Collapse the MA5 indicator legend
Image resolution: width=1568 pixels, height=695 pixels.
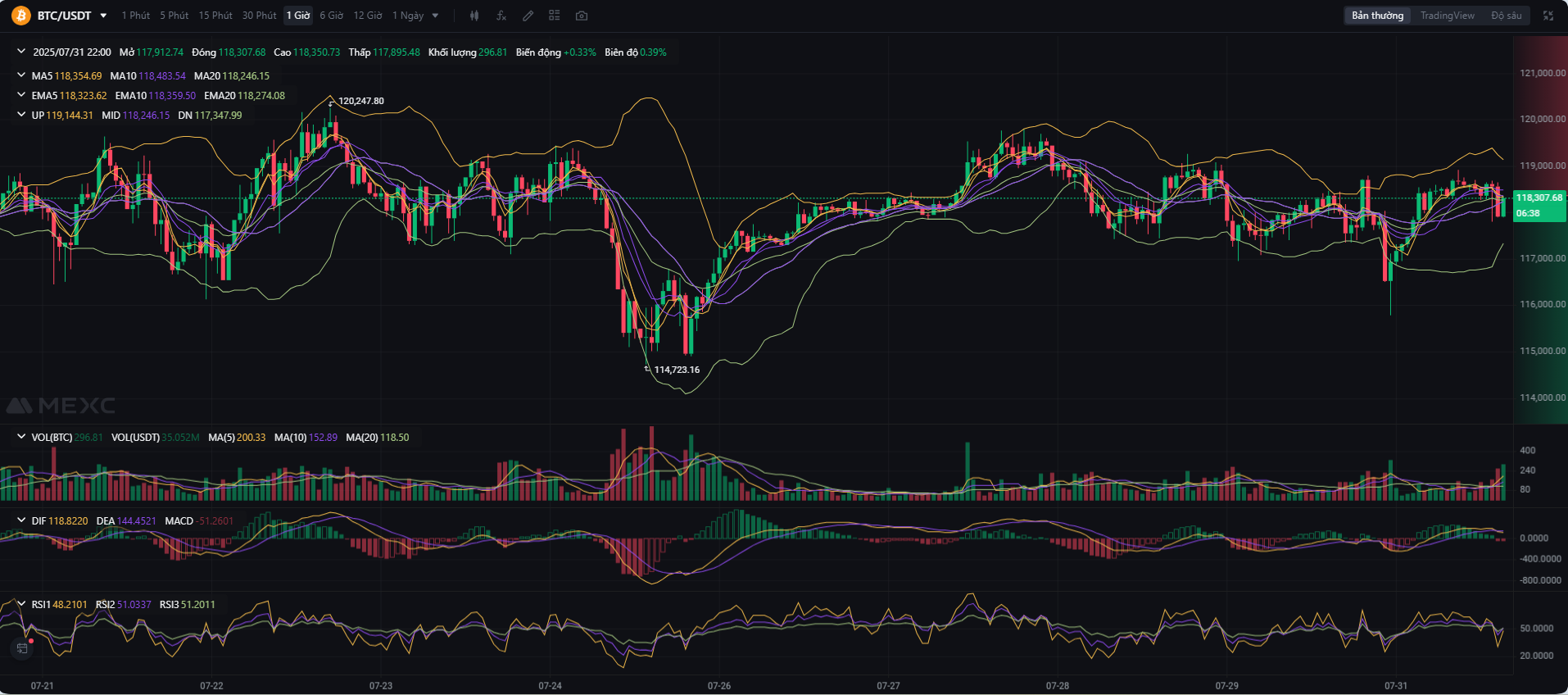21,75
